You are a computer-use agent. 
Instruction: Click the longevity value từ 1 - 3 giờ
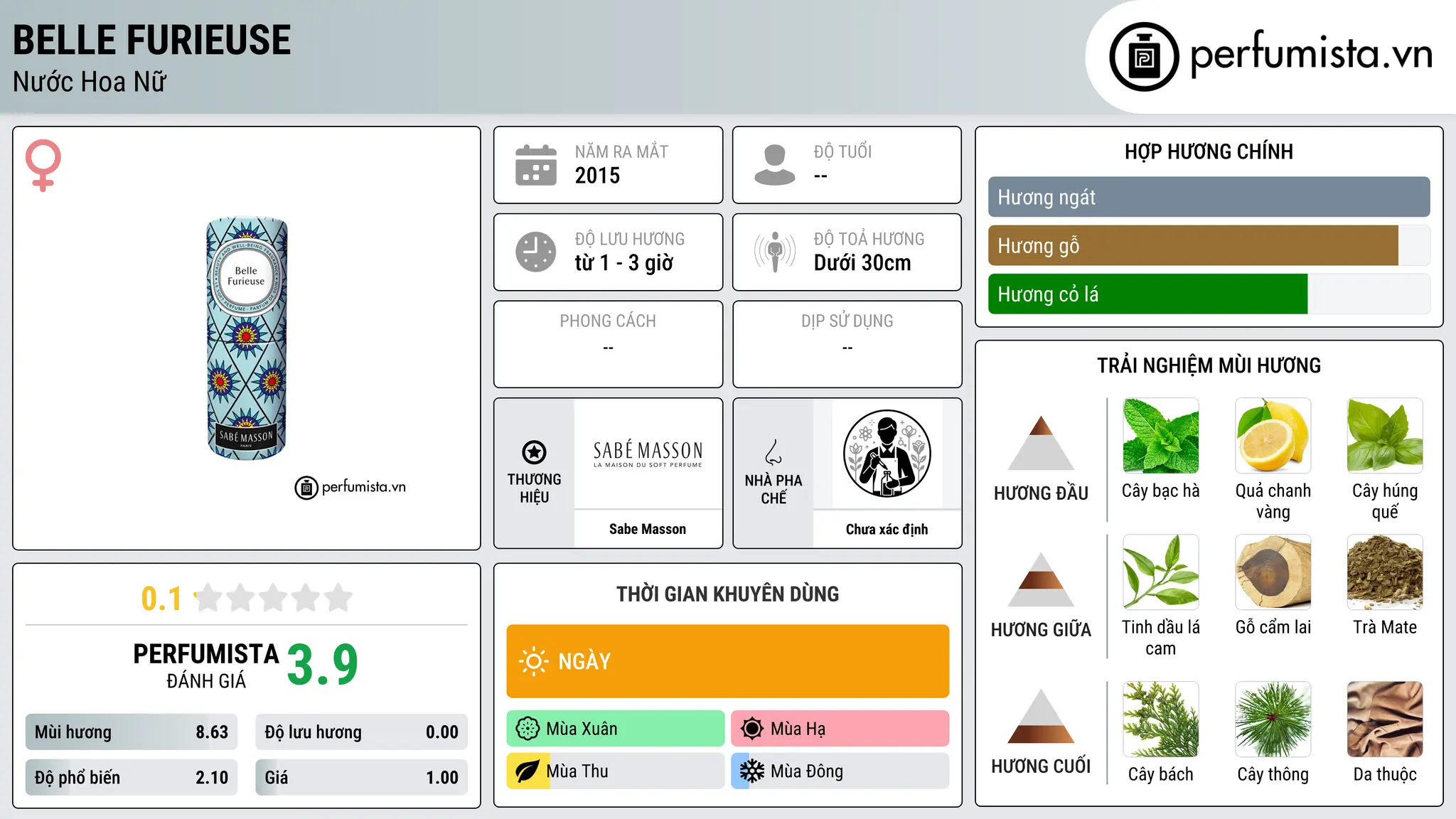pyautogui.click(x=623, y=263)
